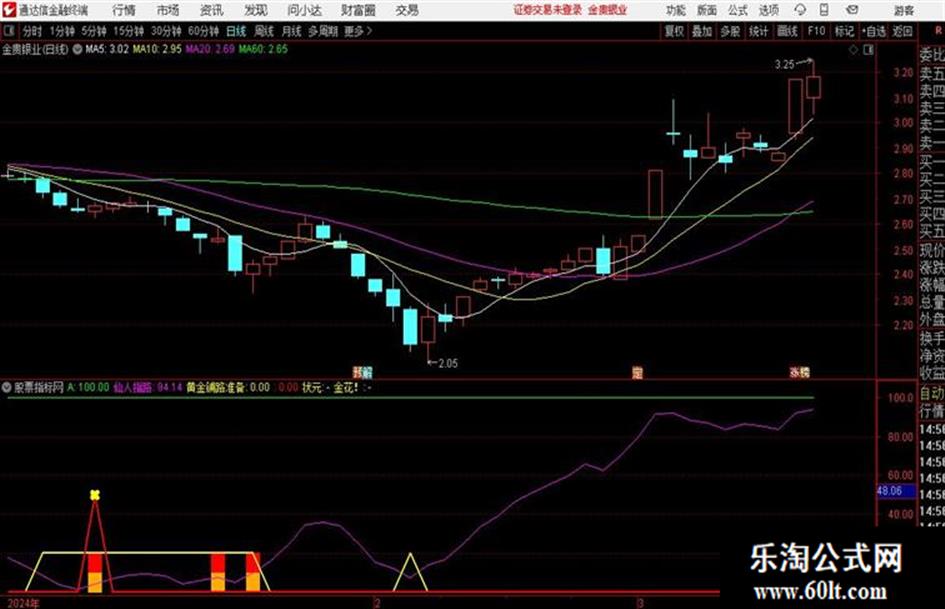This screenshot has width=945, height=609.
Task: Switch to 15分钟 period
Action: pos(128,31)
